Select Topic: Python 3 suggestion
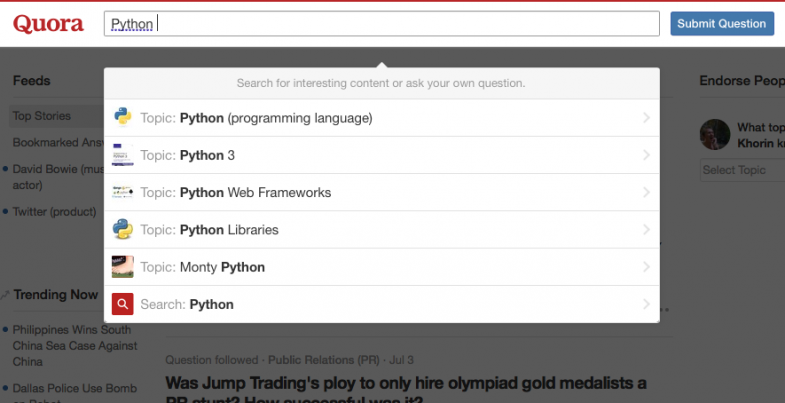Viewport: 785px width, 403px height. coord(381,155)
